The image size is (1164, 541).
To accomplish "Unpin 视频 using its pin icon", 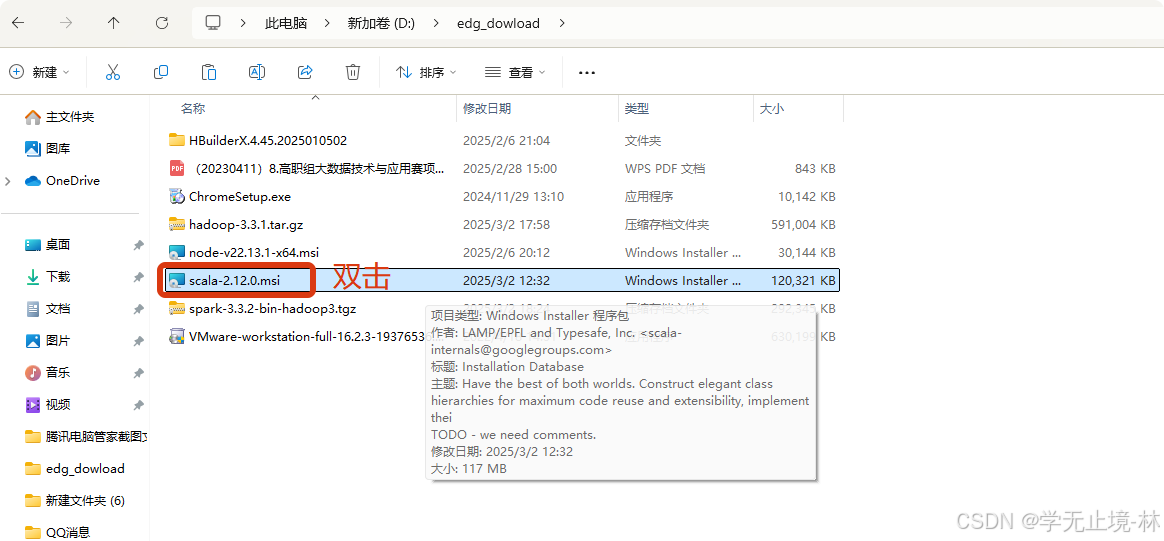I will [138, 404].
